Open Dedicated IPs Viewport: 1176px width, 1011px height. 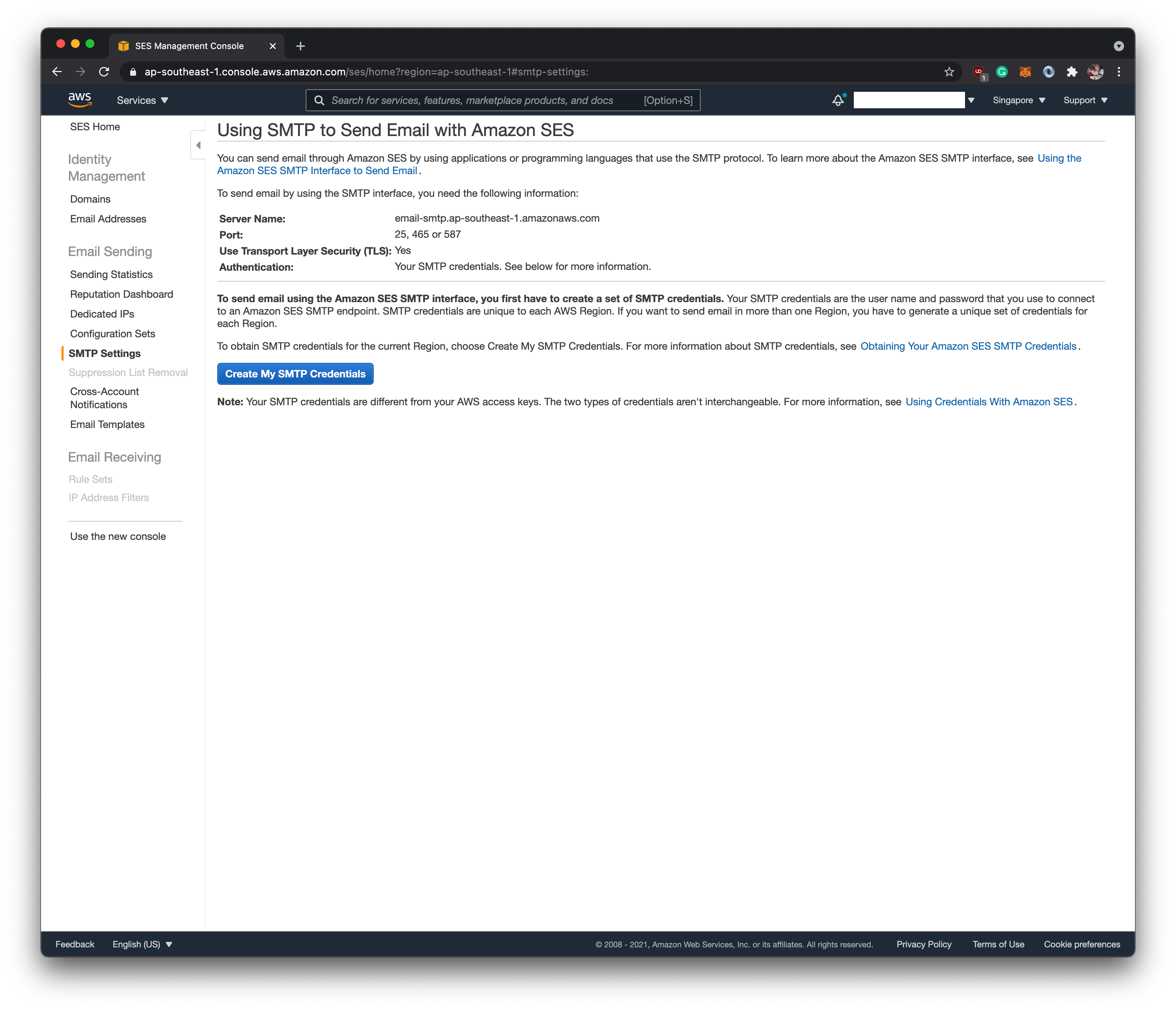102,314
